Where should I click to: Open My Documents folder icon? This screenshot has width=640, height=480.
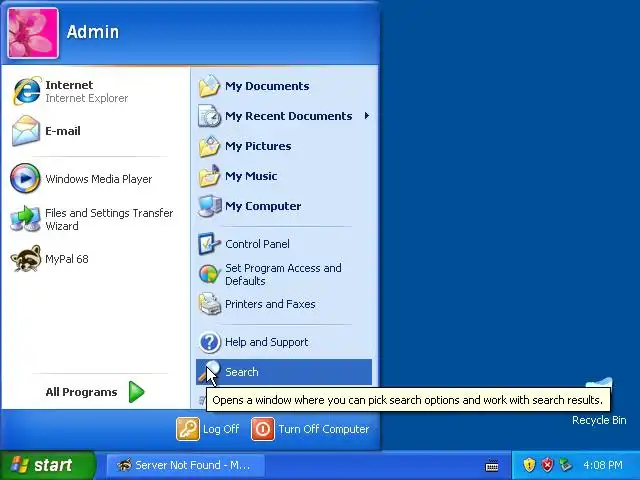[x=209, y=86]
